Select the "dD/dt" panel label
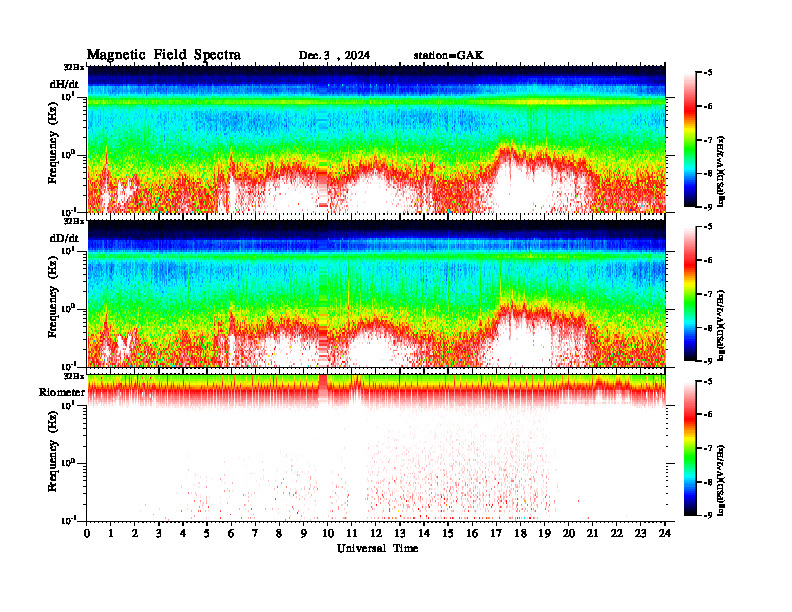This screenshot has height=612, width=792. coord(64,238)
